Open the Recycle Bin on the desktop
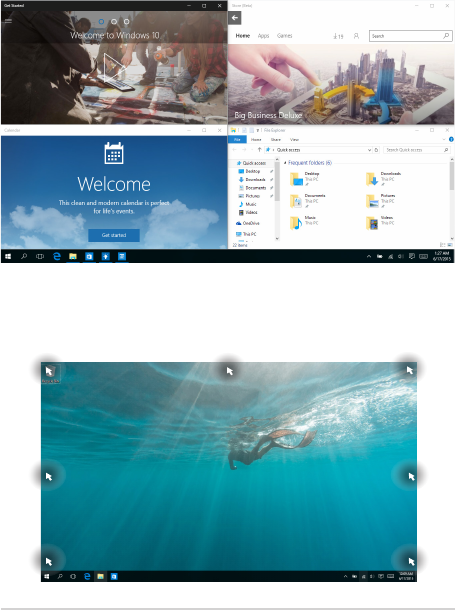 [x=51, y=374]
